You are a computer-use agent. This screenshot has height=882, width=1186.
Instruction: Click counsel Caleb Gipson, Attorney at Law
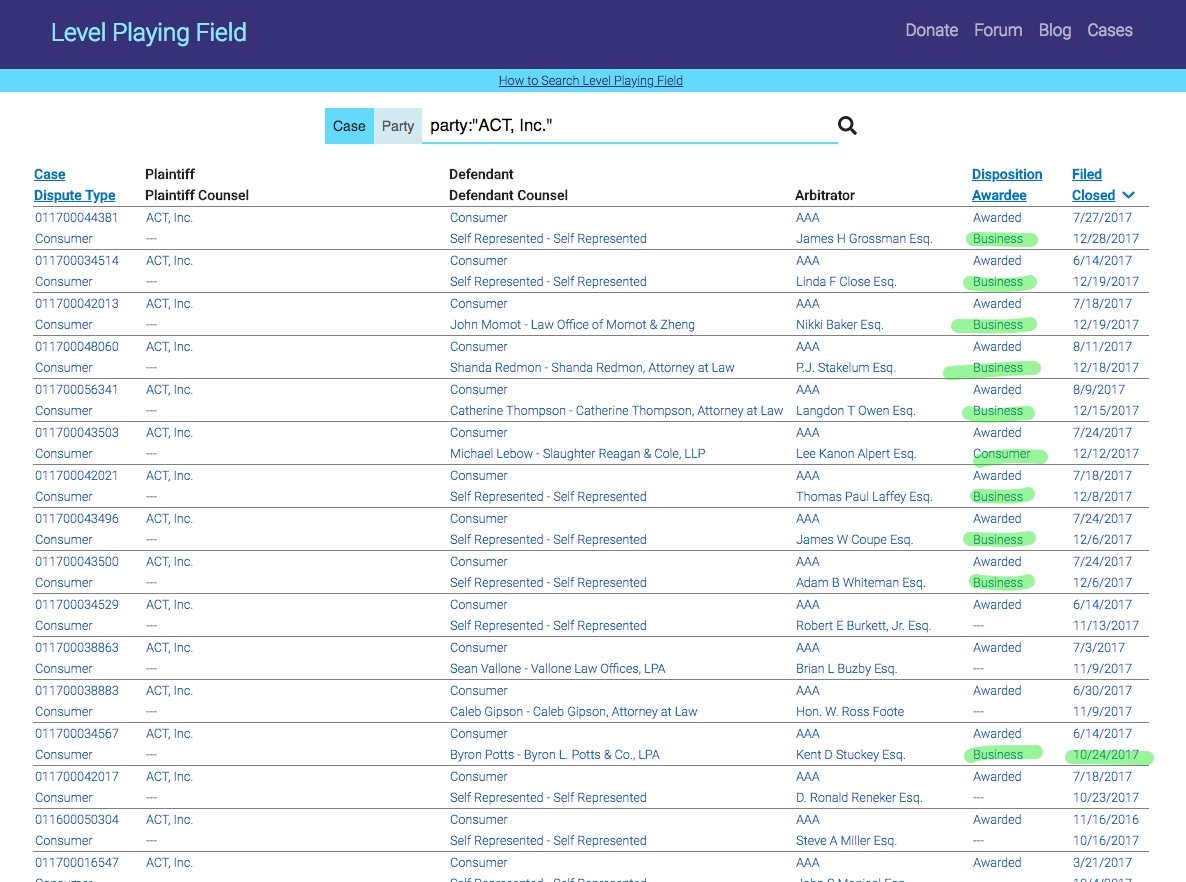pyautogui.click(x=573, y=713)
